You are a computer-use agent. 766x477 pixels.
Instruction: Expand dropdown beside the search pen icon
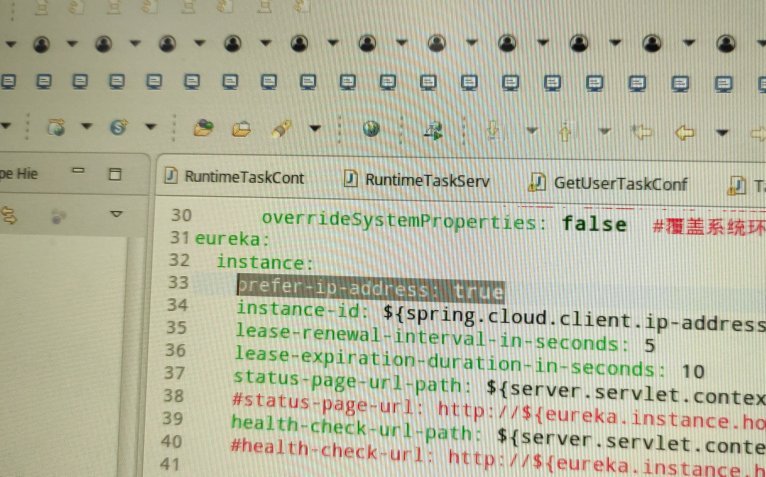(x=315, y=129)
